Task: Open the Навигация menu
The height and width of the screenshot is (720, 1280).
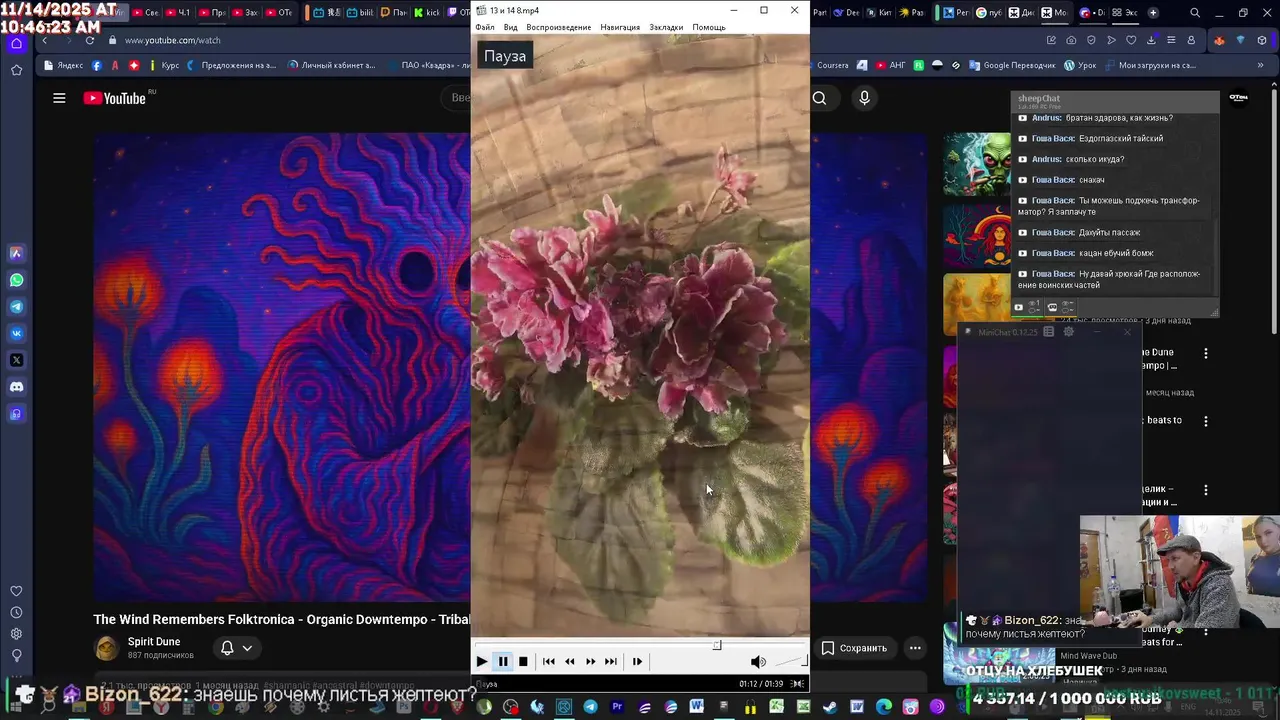Action: (620, 27)
